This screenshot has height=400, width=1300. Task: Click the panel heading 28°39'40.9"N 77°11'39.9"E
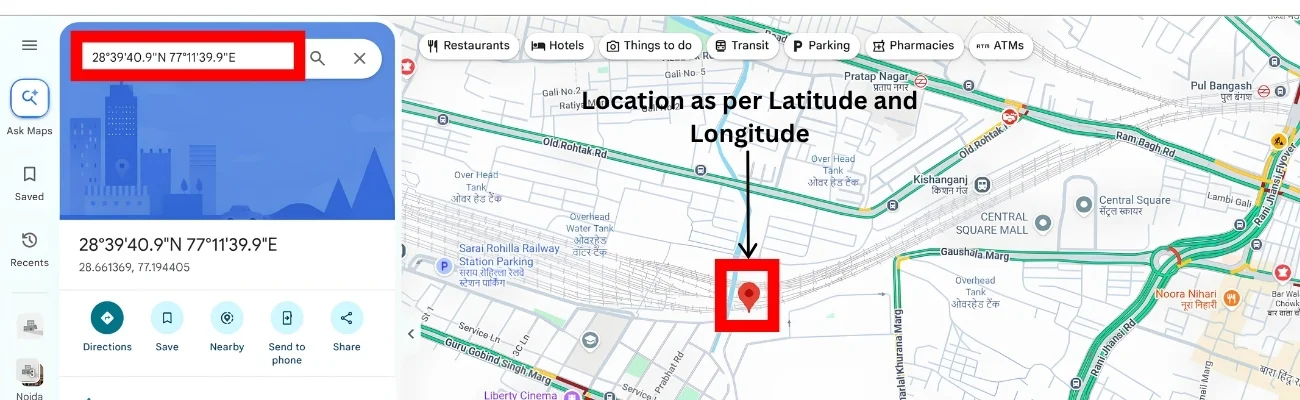click(178, 244)
